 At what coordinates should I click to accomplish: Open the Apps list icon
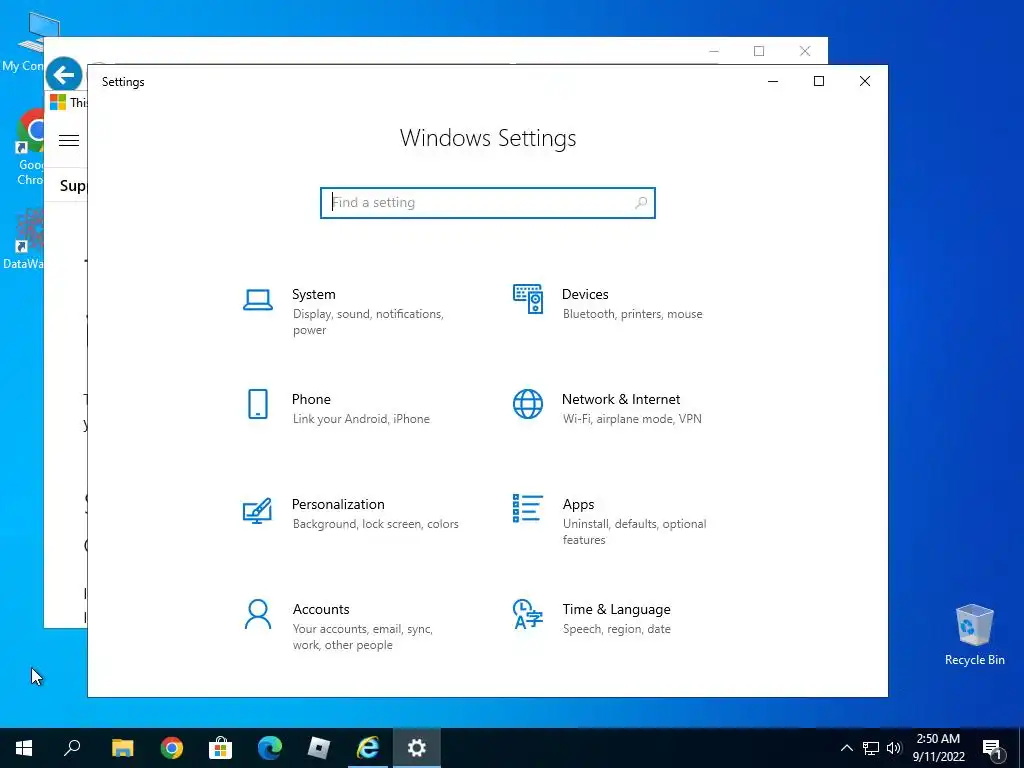[x=528, y=508]
